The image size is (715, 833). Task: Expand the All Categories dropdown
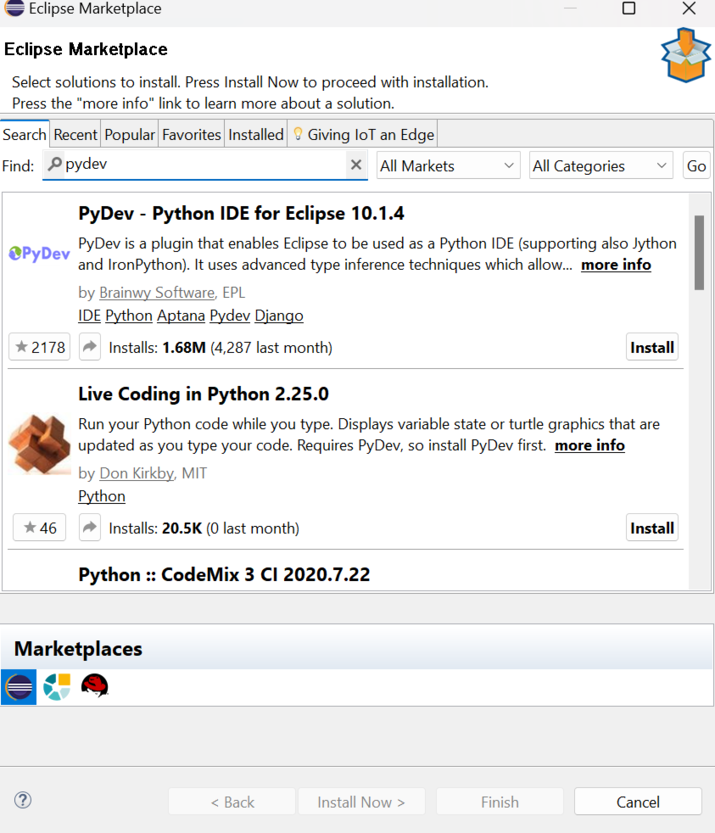point(600,166)
